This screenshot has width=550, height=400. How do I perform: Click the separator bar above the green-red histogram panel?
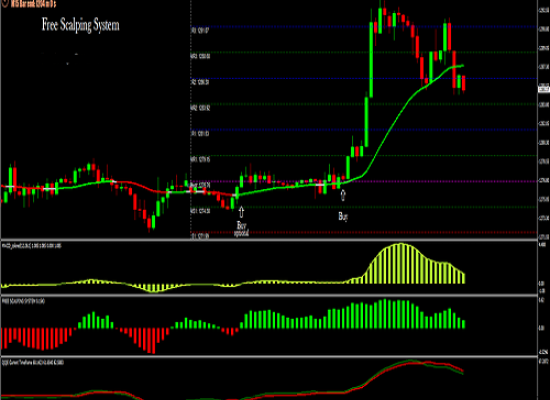[x=269, y=296]
